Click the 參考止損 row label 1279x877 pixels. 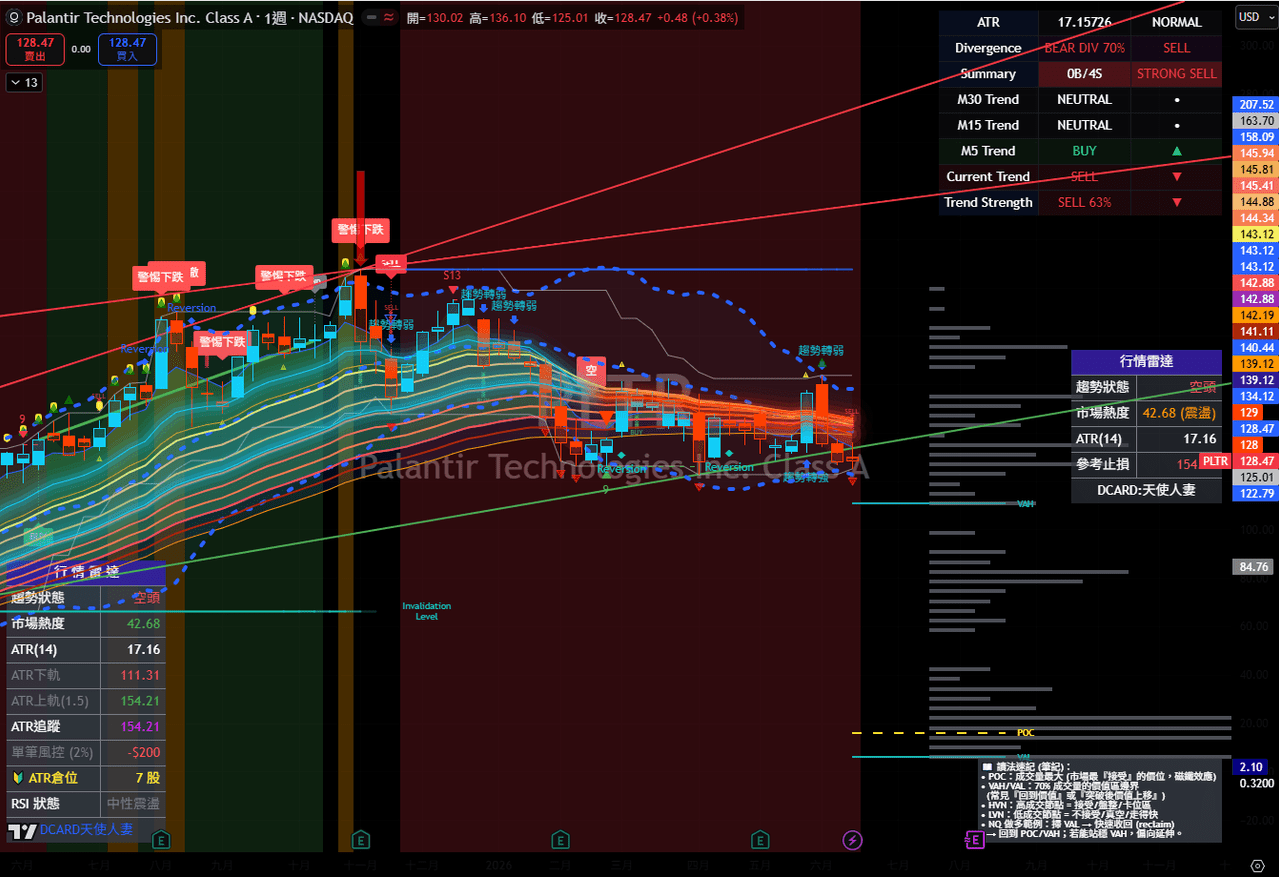pyautogui.click(x=1103, y=464)
